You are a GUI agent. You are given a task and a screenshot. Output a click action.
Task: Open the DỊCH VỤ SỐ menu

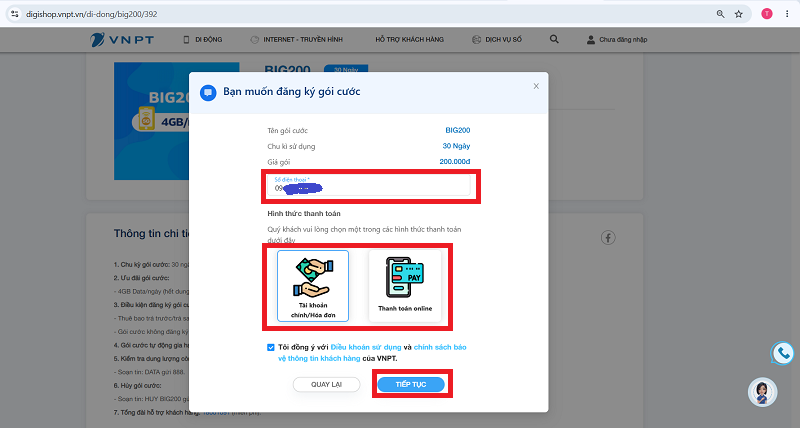click(497, 39)
